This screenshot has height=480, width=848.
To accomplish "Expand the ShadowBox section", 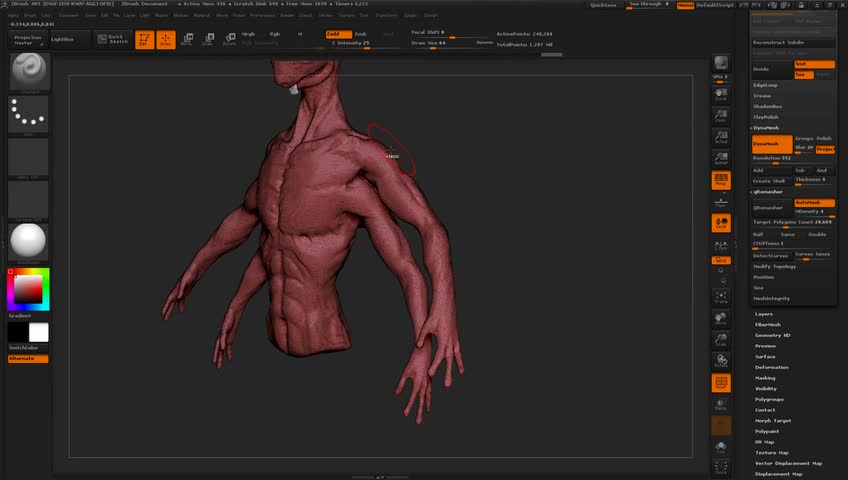I will point(767,106).
